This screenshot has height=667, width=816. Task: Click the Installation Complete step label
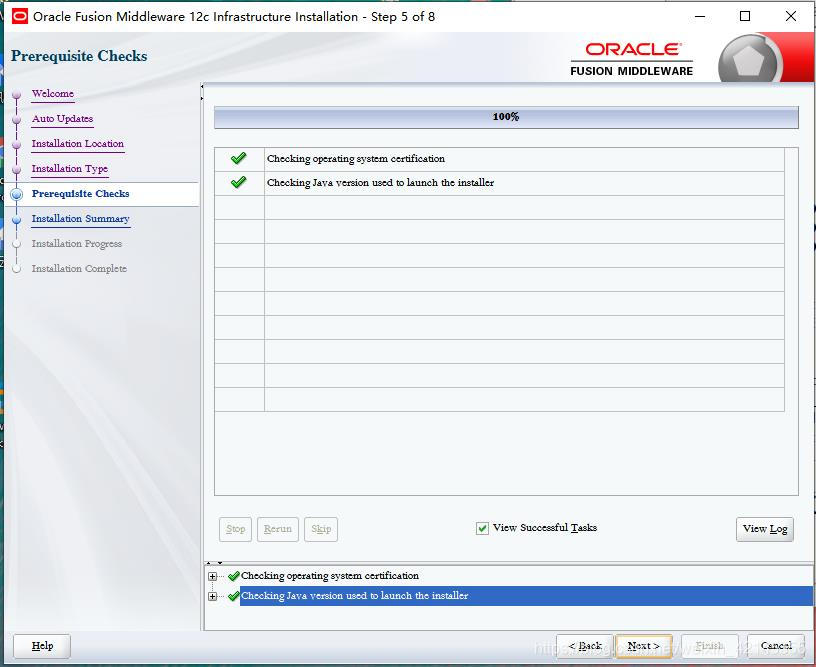point(79,268)
